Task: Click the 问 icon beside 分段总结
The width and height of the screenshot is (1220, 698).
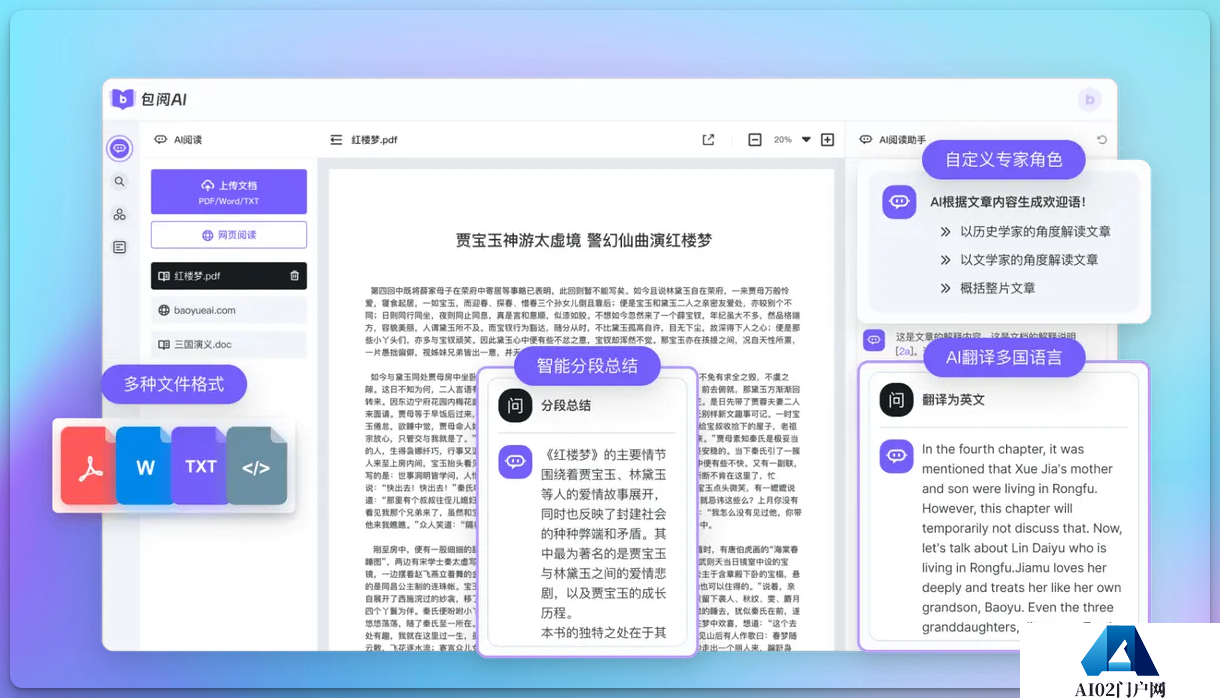Action: (515, 405)
